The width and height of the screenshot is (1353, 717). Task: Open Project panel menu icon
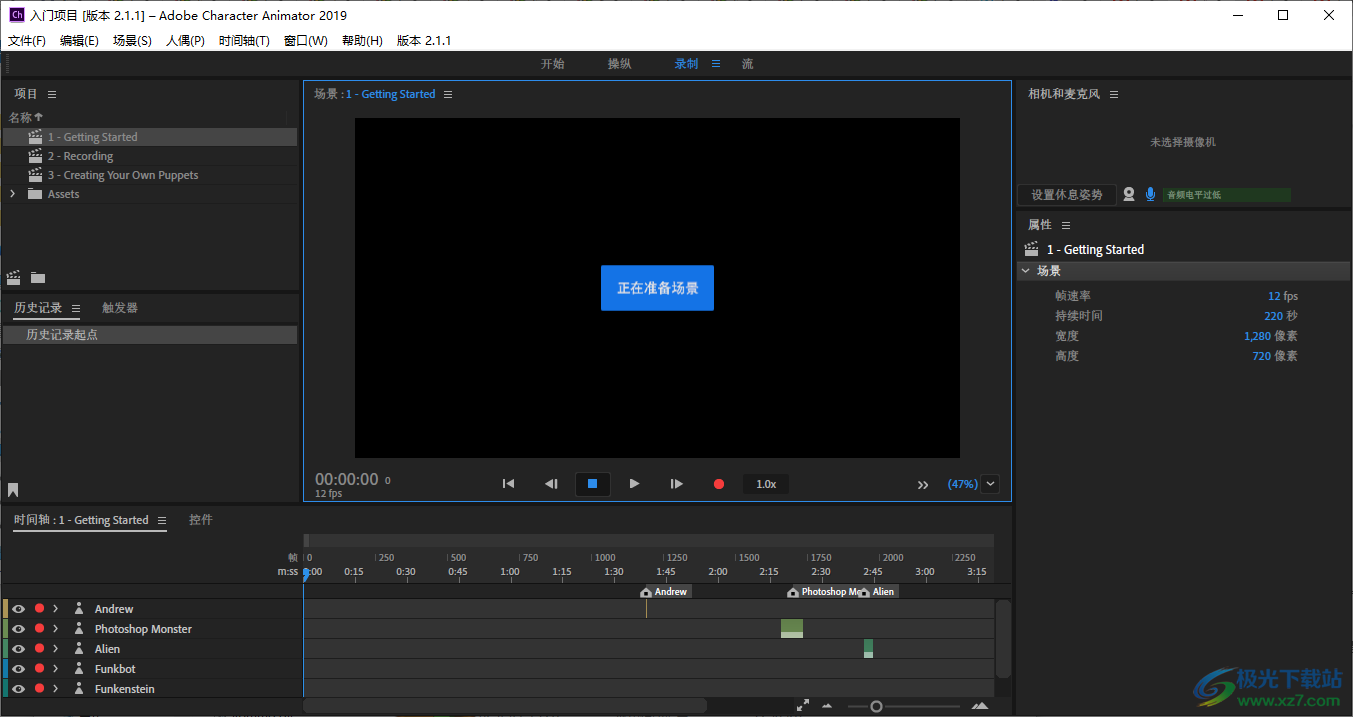(x=52, y=94)
